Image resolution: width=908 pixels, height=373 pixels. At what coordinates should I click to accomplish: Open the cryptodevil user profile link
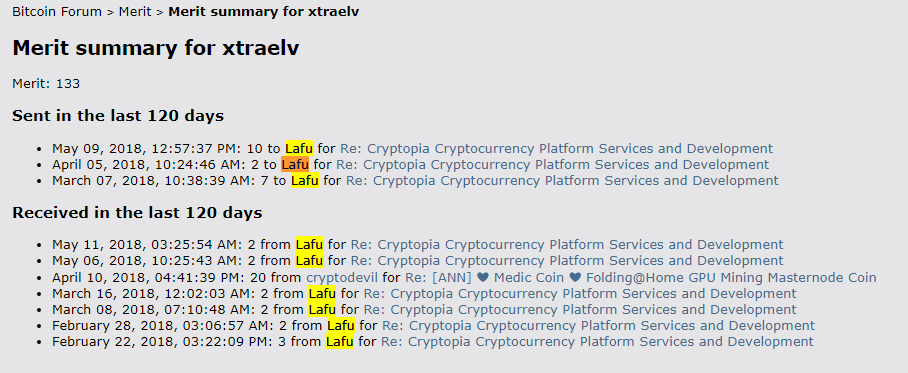click(x=342, y=277)
